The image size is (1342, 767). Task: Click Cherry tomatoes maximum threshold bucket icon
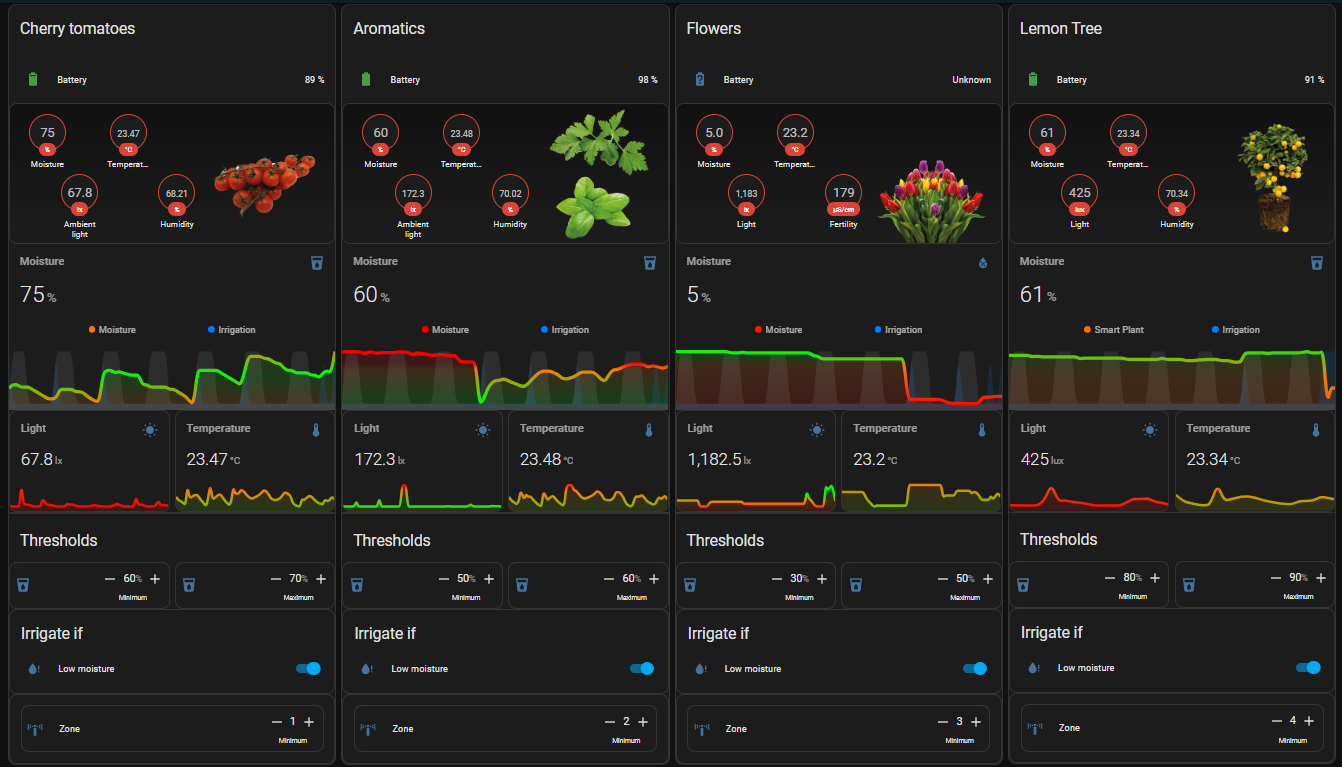coord(188,585)
